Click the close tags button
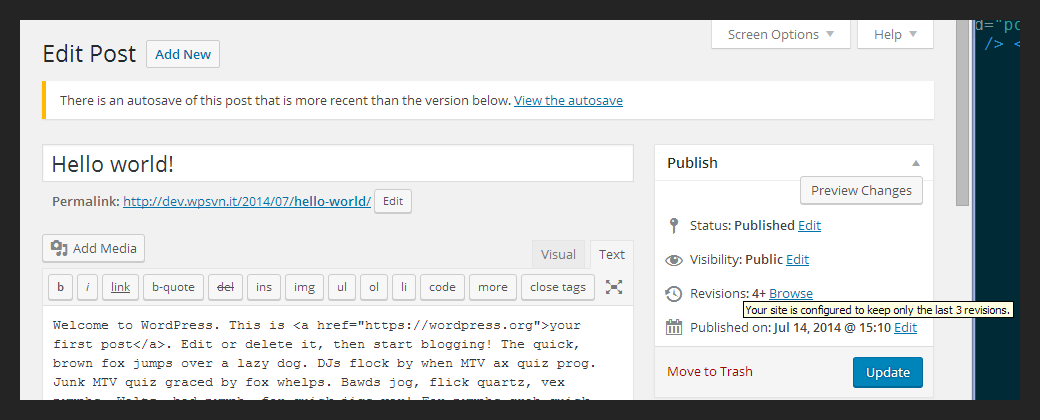The width and height of the screenshot is (1040, 420). (558, 287)
